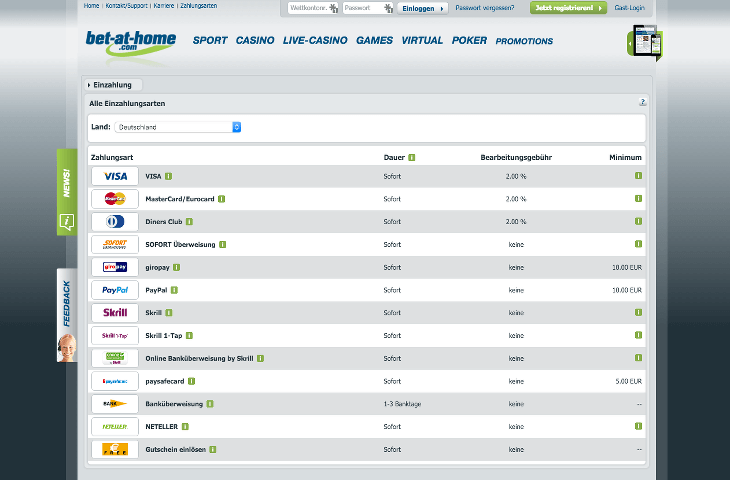Show minimum info icon in Skrill row
This screenshot has width=730, height=480.
[638, 312]
